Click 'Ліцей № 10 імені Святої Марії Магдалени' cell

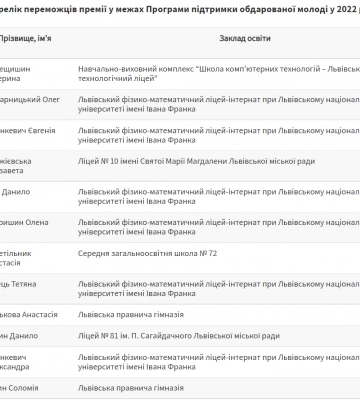click(x=196, y=161)
